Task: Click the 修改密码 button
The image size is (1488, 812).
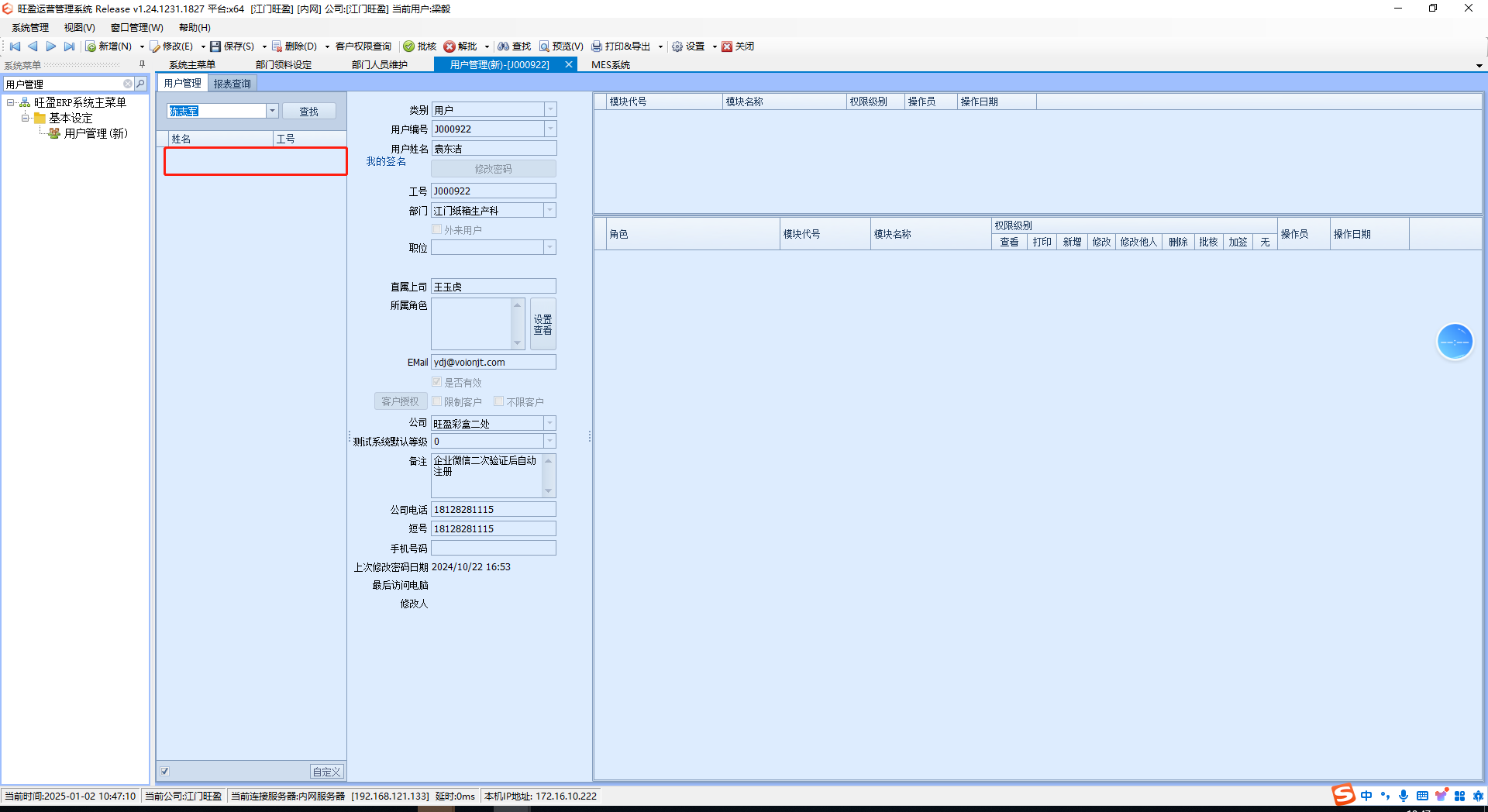Action: click(493, 168)
